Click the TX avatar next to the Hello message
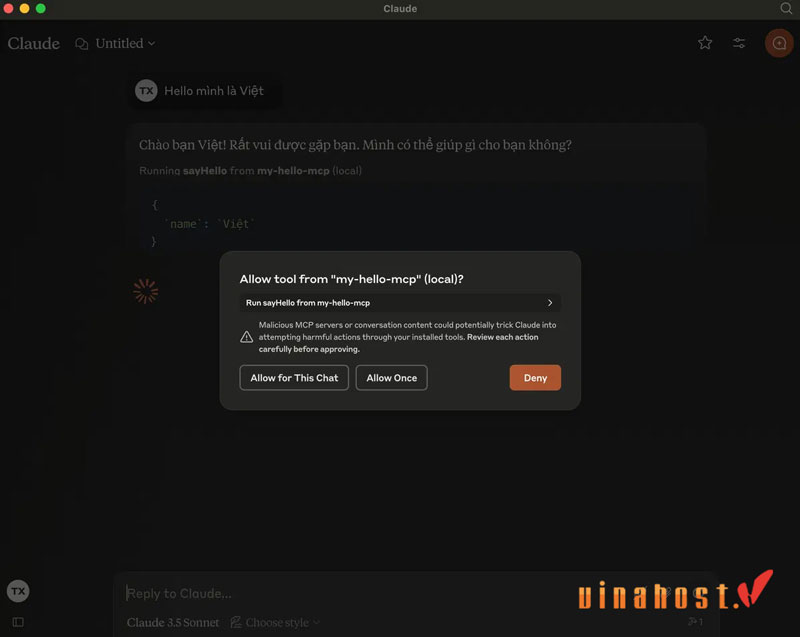 (146, 91)
